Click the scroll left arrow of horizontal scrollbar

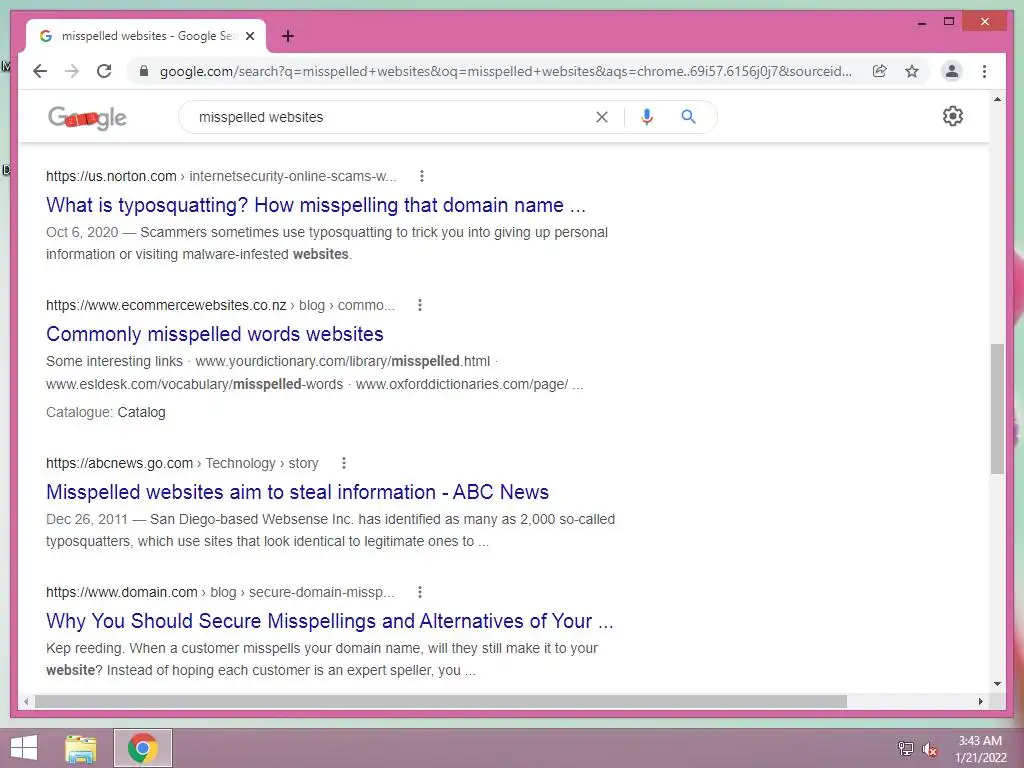(x=26, y=701)
